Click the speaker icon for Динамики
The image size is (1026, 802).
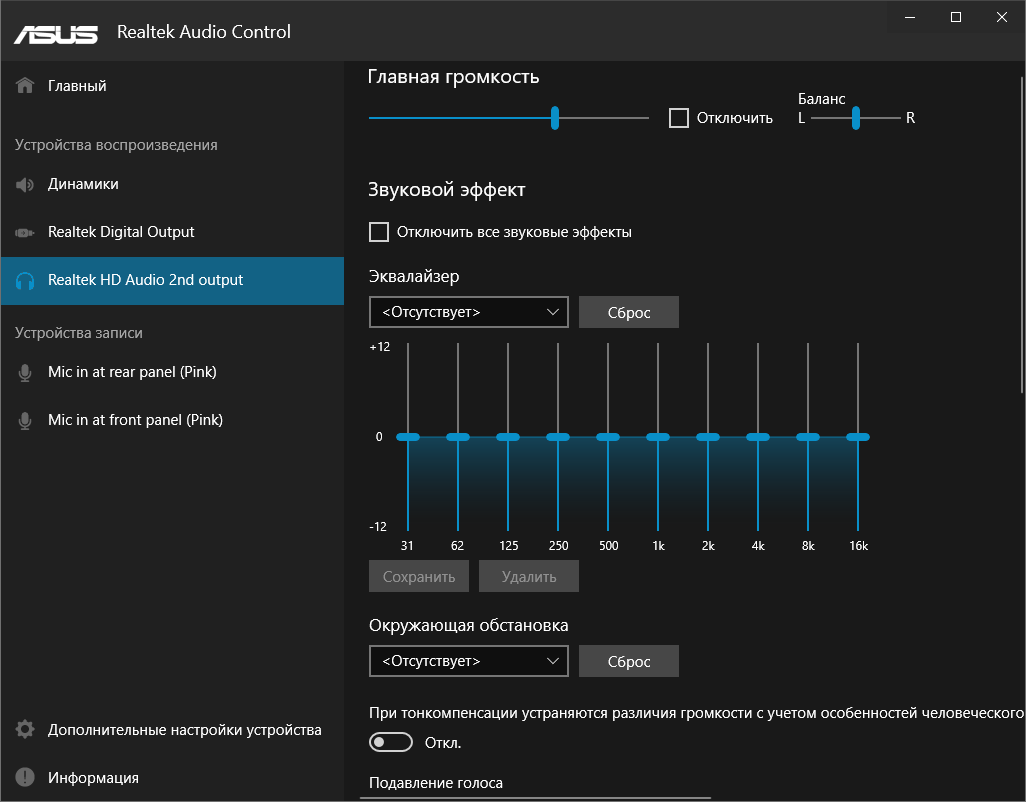click(26, 185)
